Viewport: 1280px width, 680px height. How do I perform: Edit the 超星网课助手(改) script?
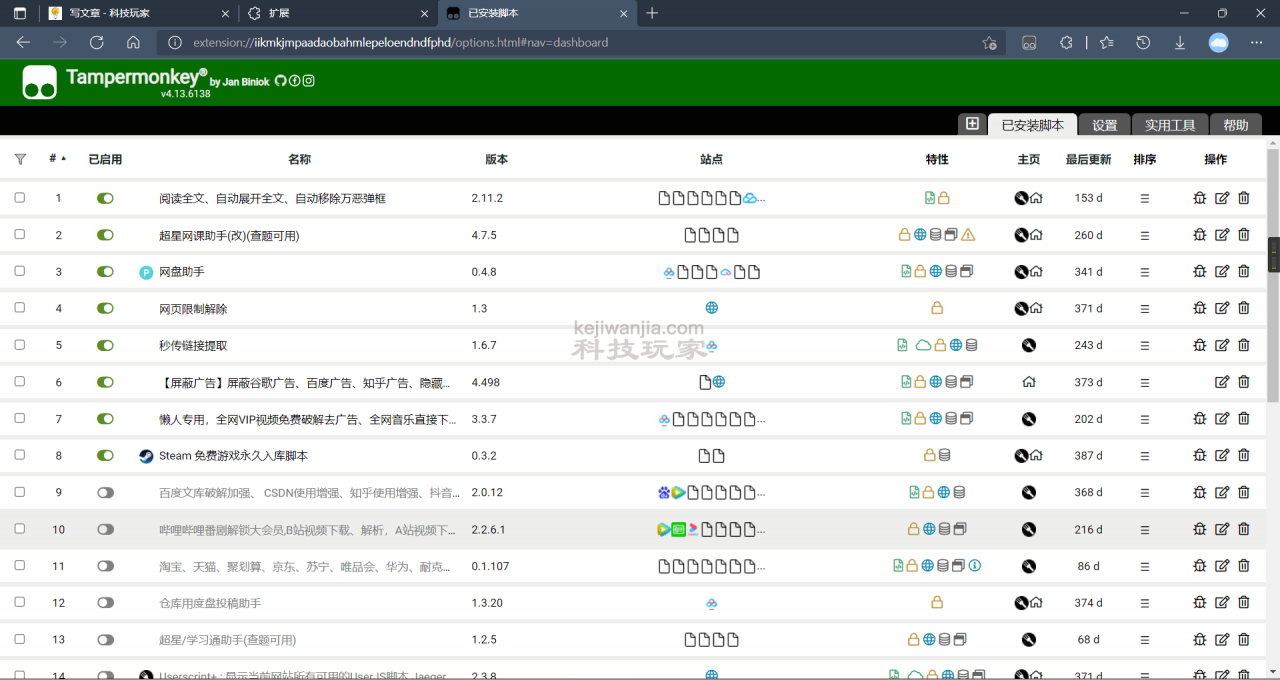(1222, 235)
